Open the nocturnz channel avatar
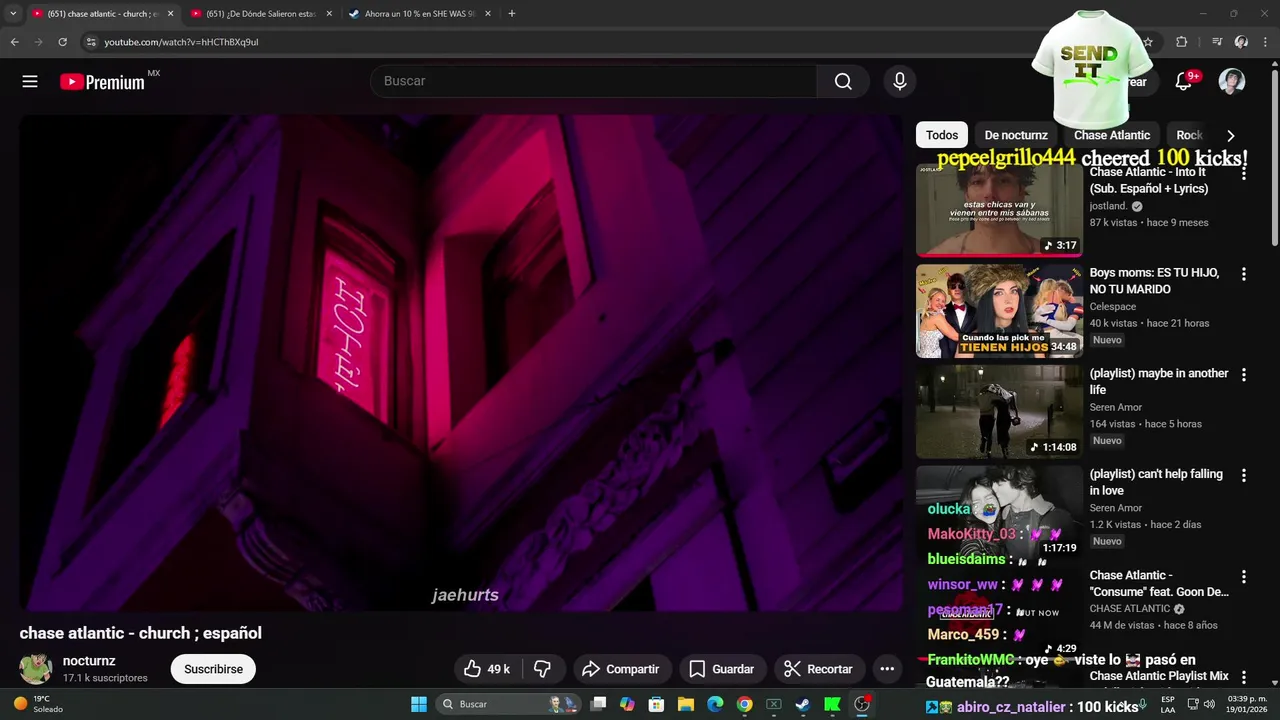Viewport: 1280px width, 720px height. click(36, 669)
